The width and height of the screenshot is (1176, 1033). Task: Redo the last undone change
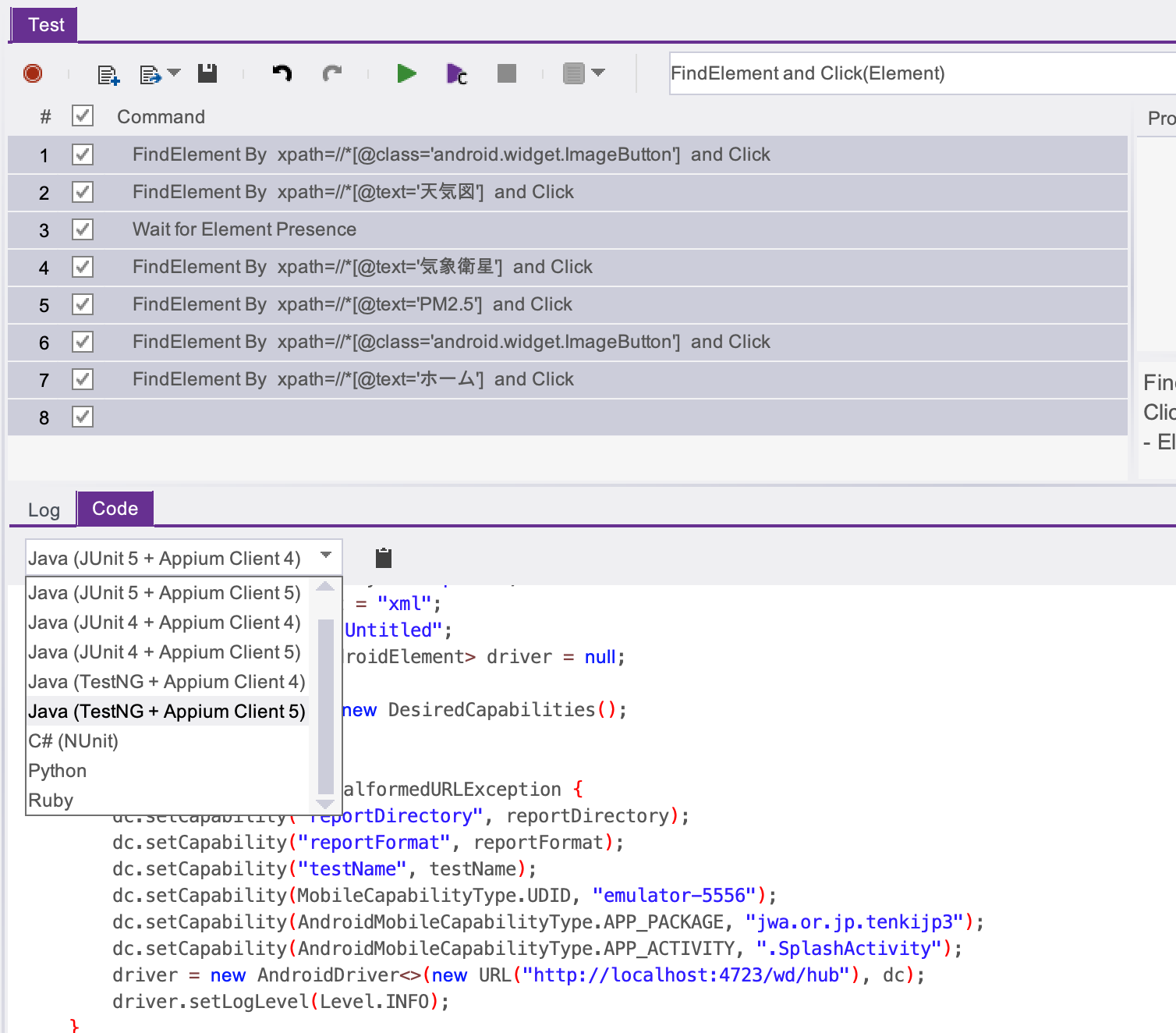tap(332, 73)
